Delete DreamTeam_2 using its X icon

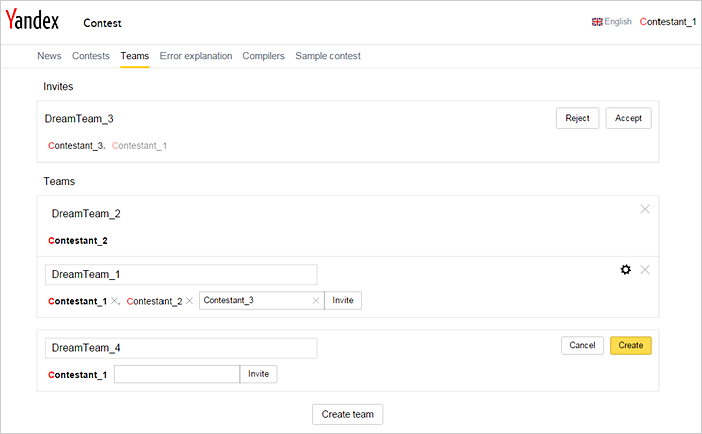coord(645,209)
